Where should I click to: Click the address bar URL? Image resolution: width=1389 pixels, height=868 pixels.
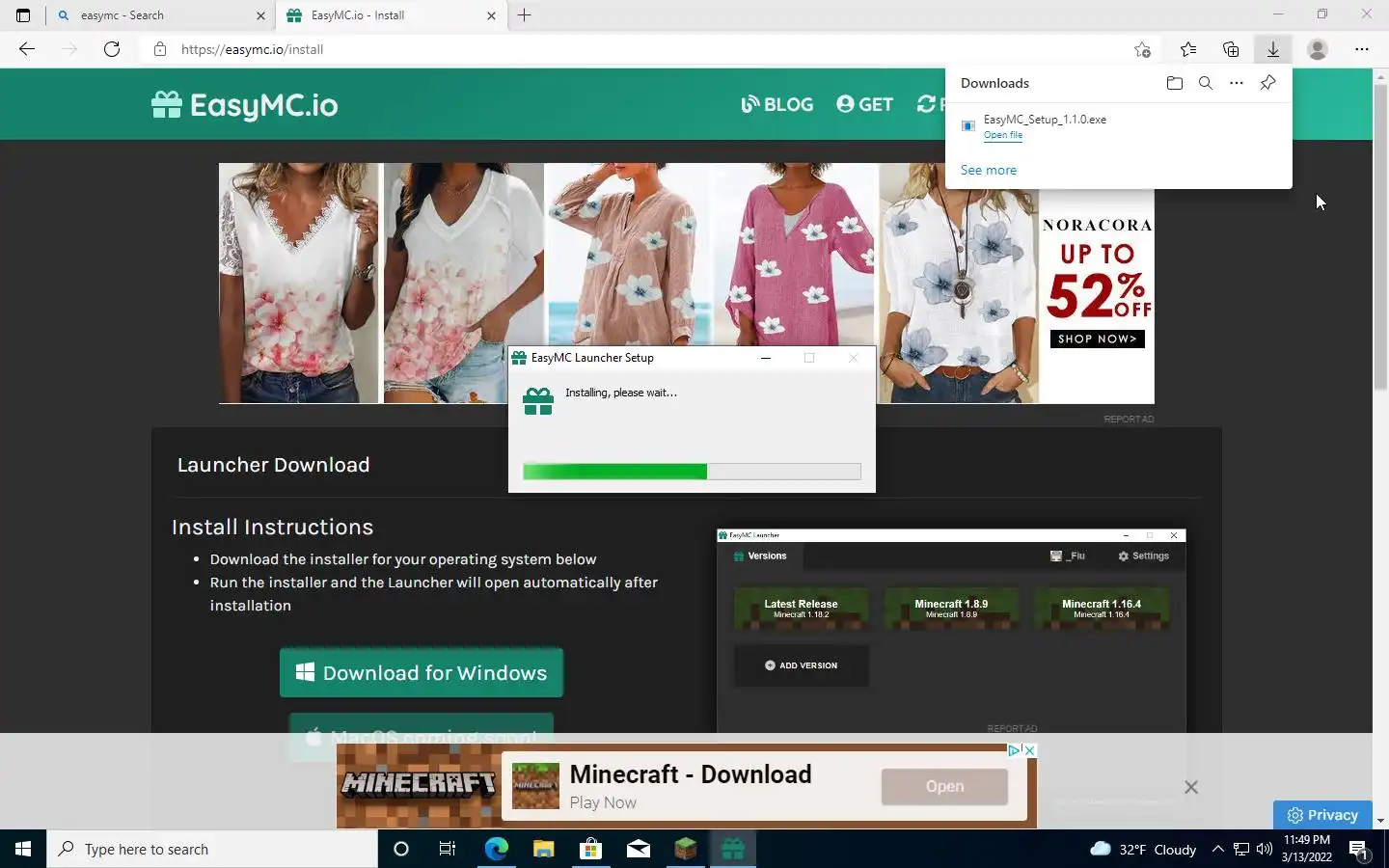tap(253, 49)
